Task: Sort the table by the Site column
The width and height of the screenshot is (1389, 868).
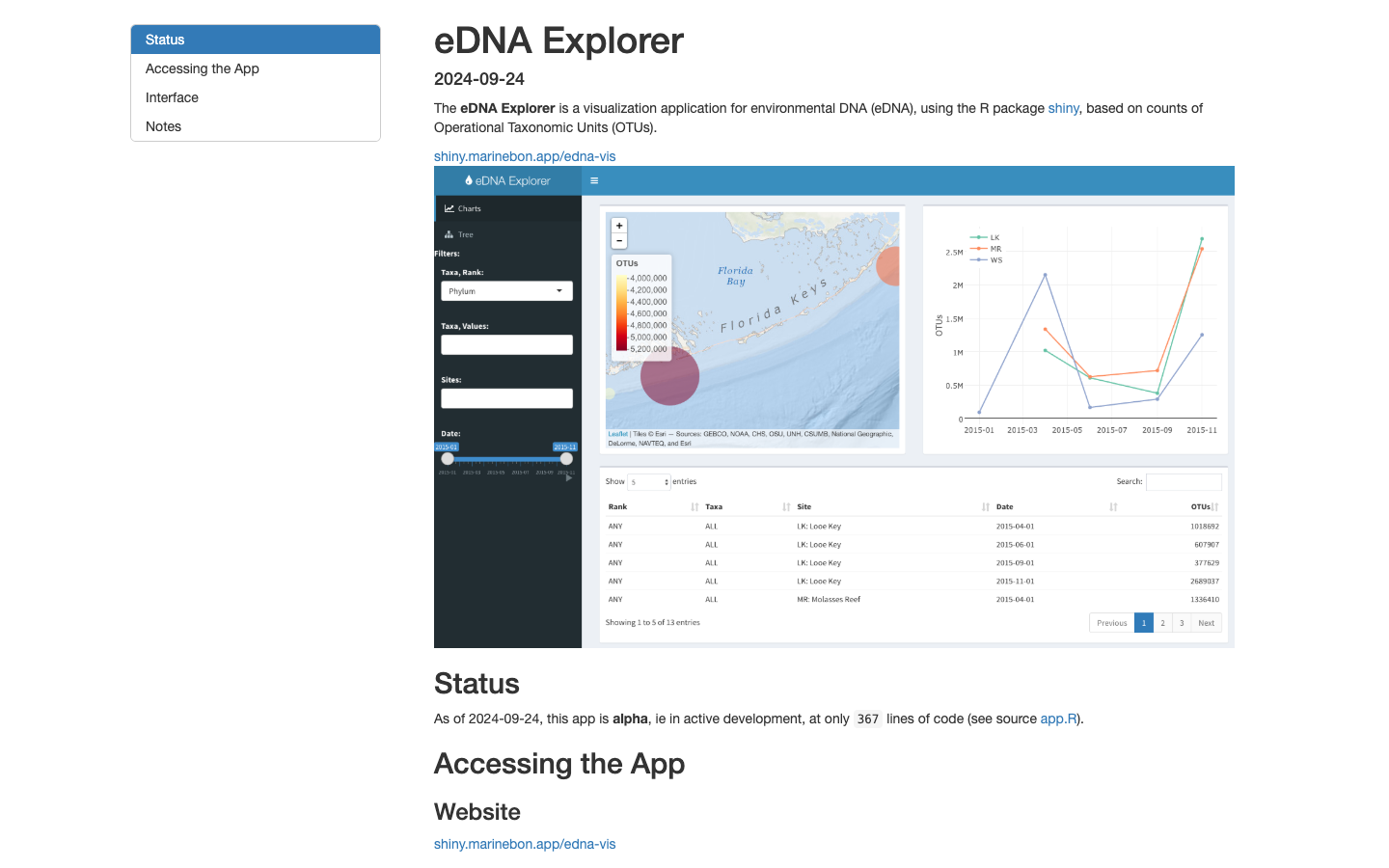Action: click(x=893, y=506)
